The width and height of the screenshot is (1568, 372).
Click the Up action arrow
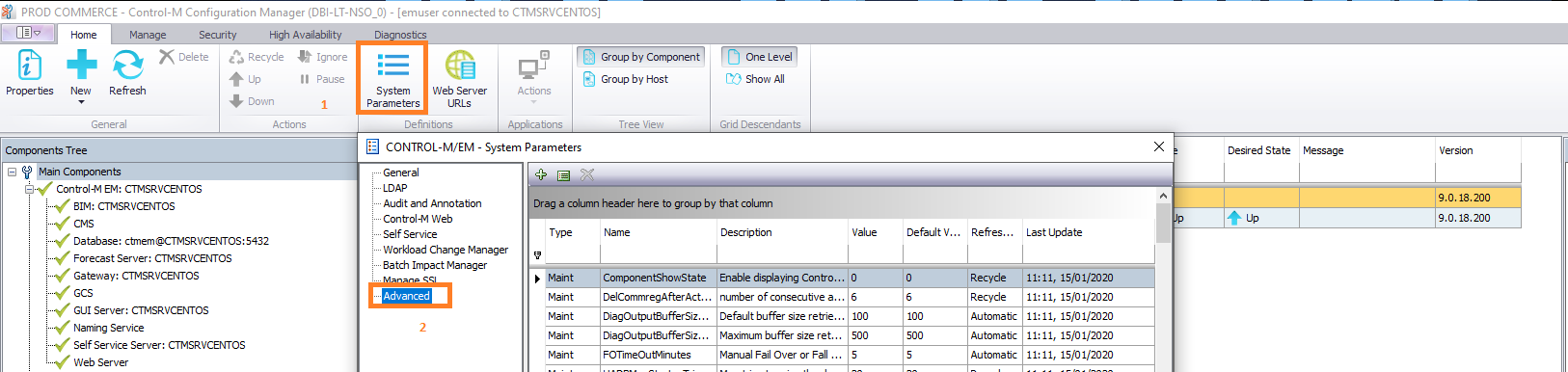click(245, 79)
